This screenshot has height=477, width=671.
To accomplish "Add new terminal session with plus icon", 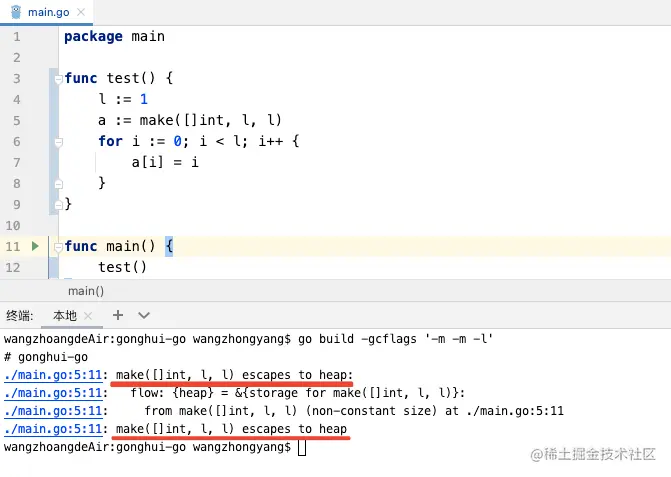I will 118,315.
